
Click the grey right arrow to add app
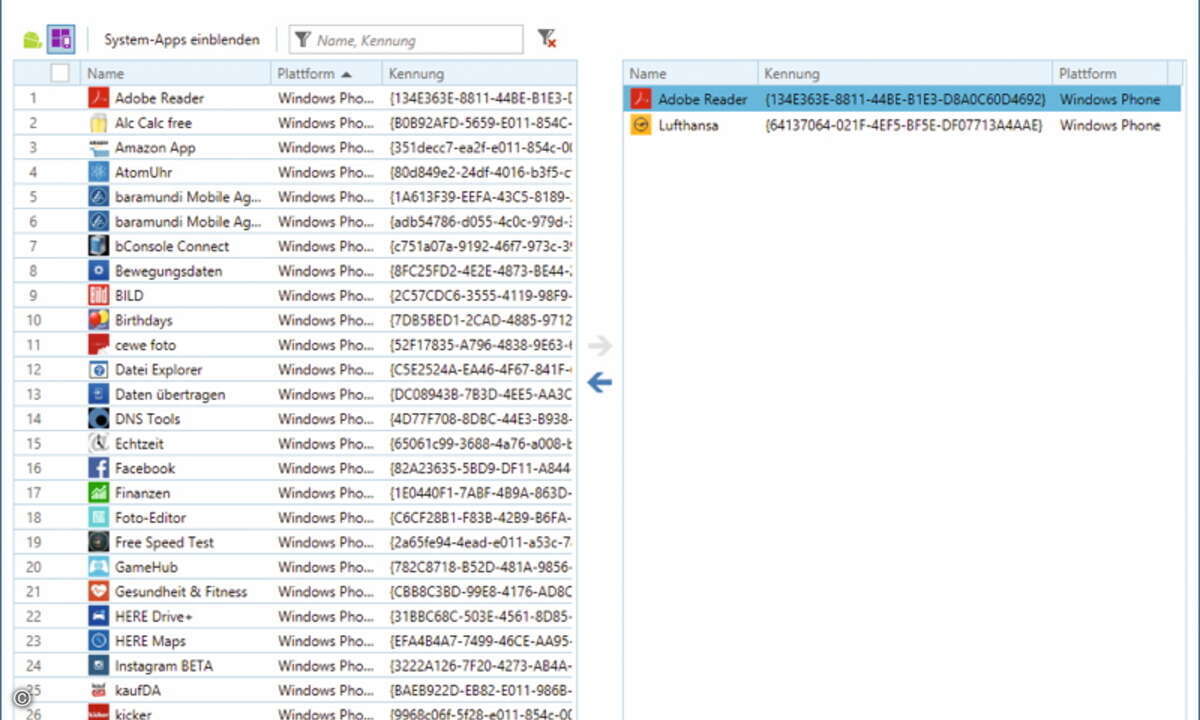tap(599, 346)
